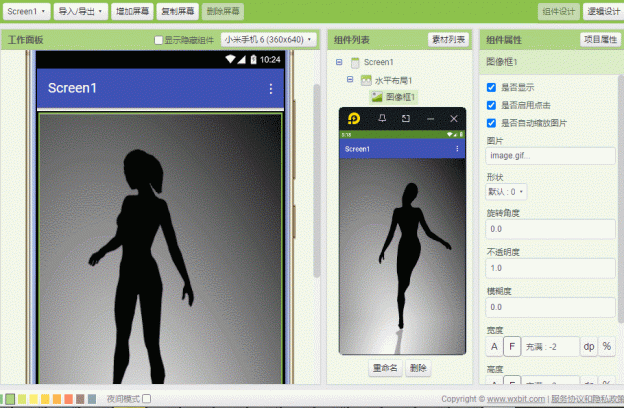Click the Screen1 icon in component list
This screenshot has height=408, width=624.
[x=355, y=62]
